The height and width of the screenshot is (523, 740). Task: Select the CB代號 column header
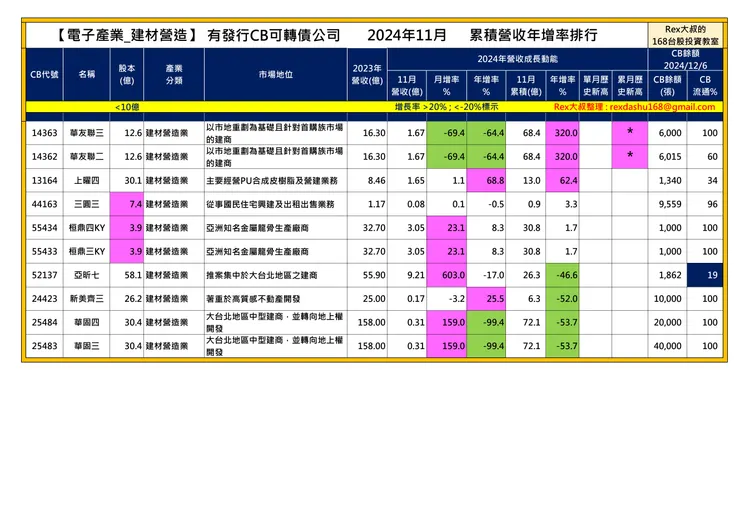point(44,75)
